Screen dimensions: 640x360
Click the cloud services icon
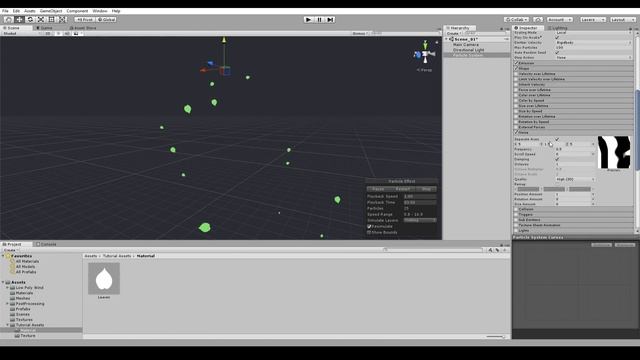click(x=538, y=19)
